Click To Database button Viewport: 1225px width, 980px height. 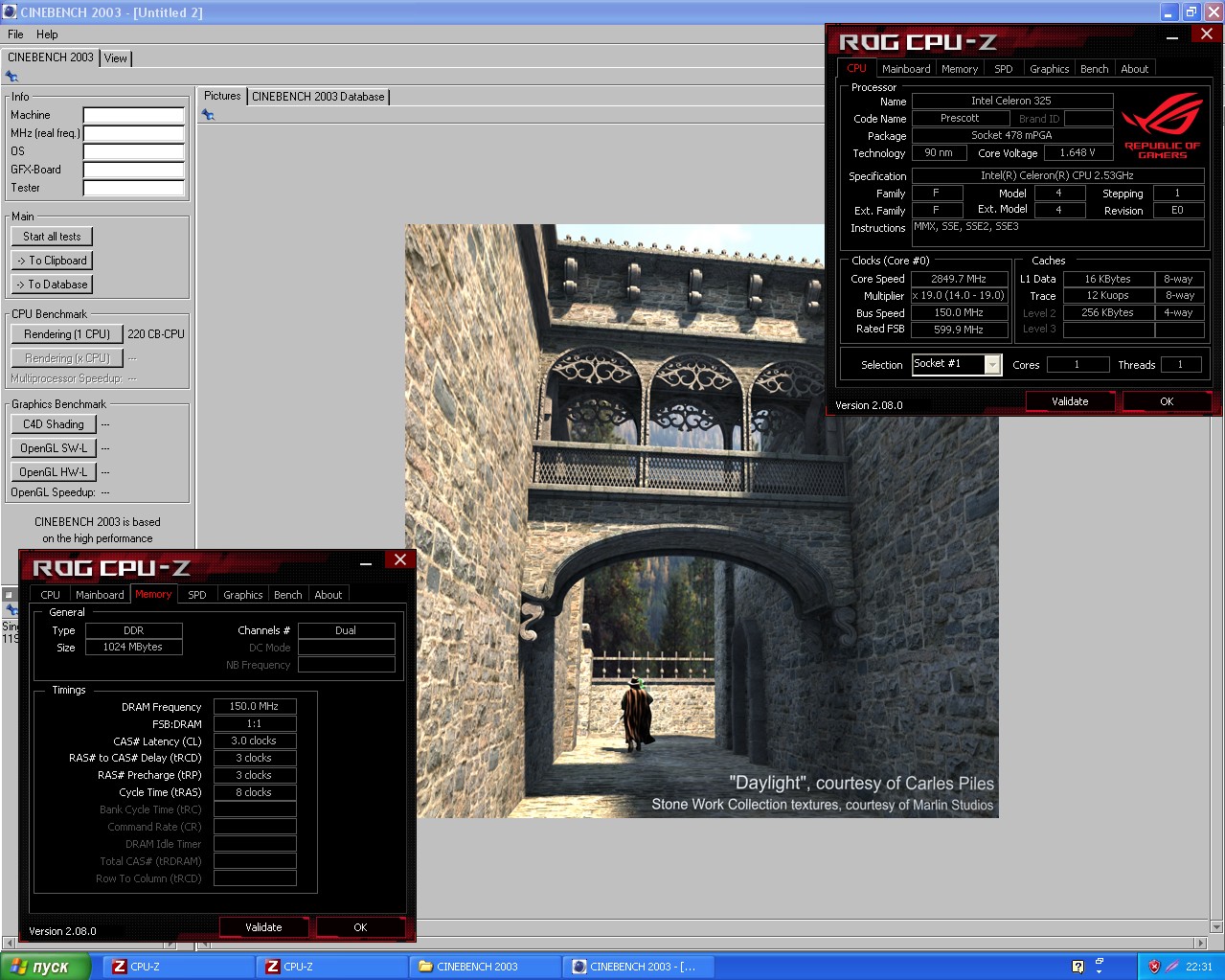52,285
